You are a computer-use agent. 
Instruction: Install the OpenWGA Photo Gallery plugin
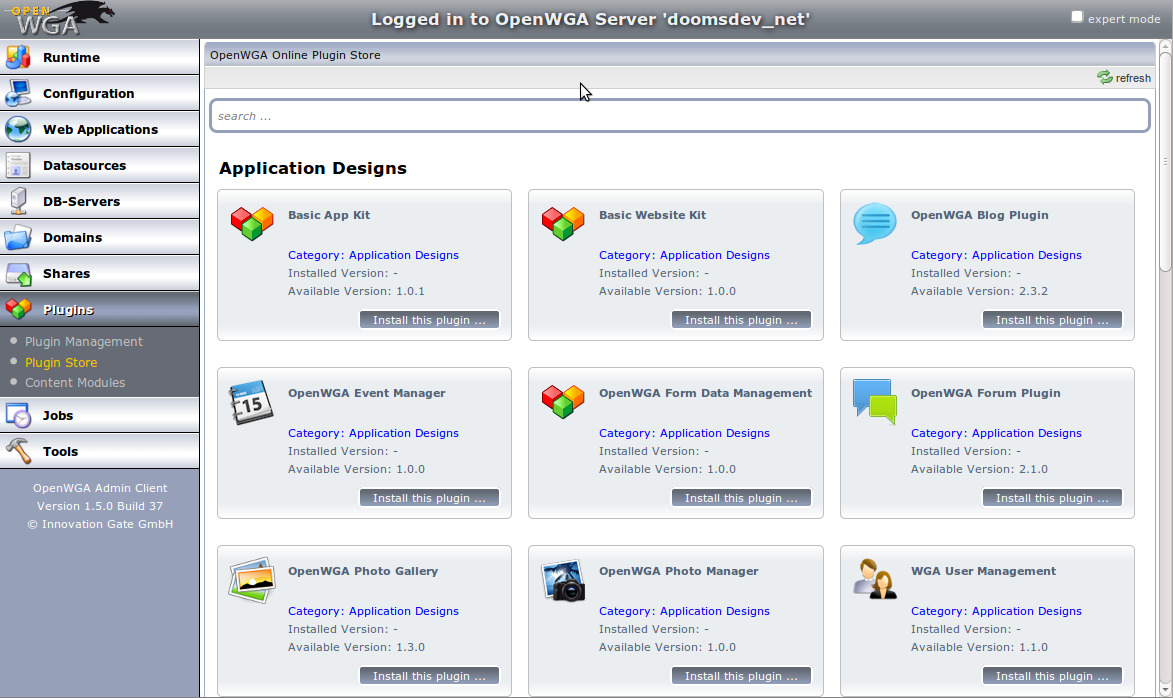tap(429, 676)
